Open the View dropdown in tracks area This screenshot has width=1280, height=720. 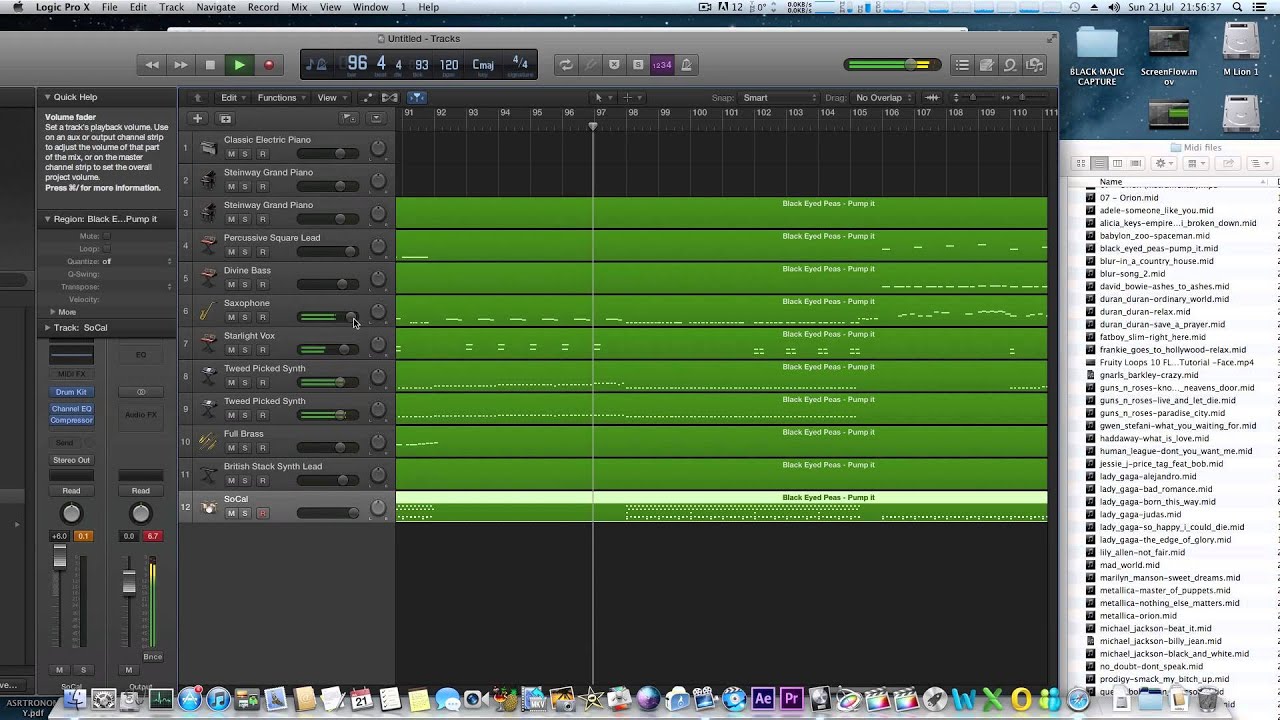coord(330,97)
